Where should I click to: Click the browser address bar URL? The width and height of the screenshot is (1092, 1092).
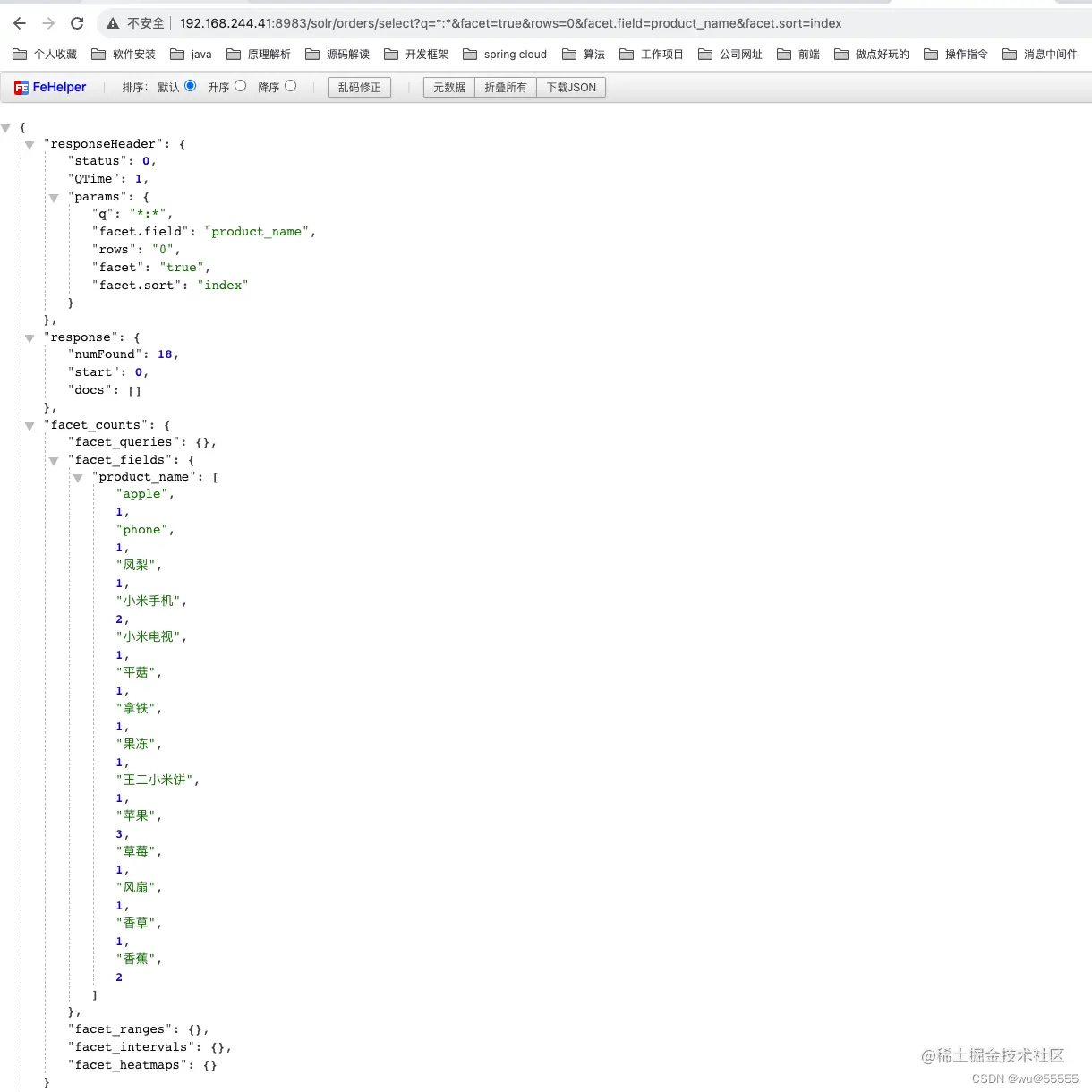click(x=510, y=23)
